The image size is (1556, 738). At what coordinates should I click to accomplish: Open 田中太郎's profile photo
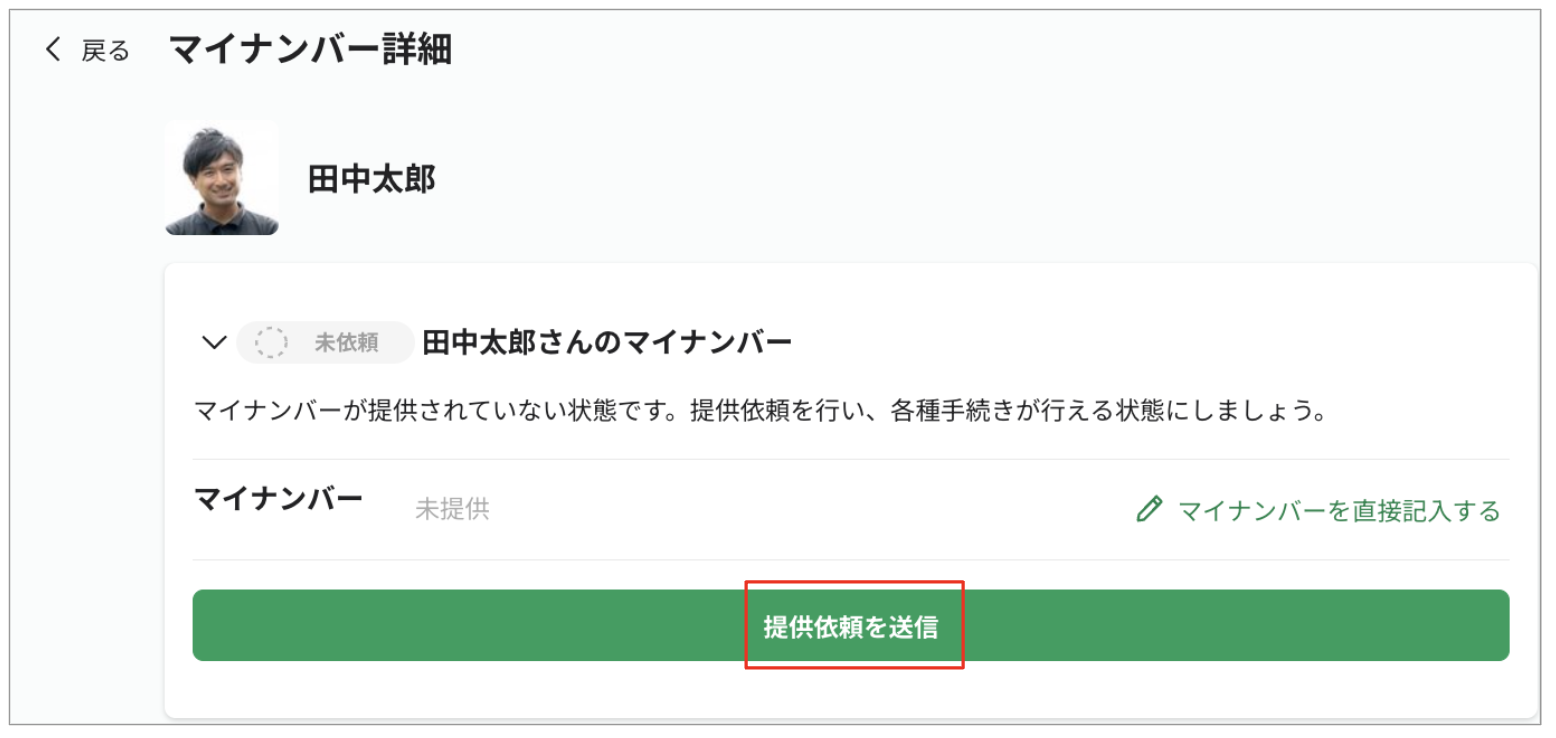coord(221,178)
